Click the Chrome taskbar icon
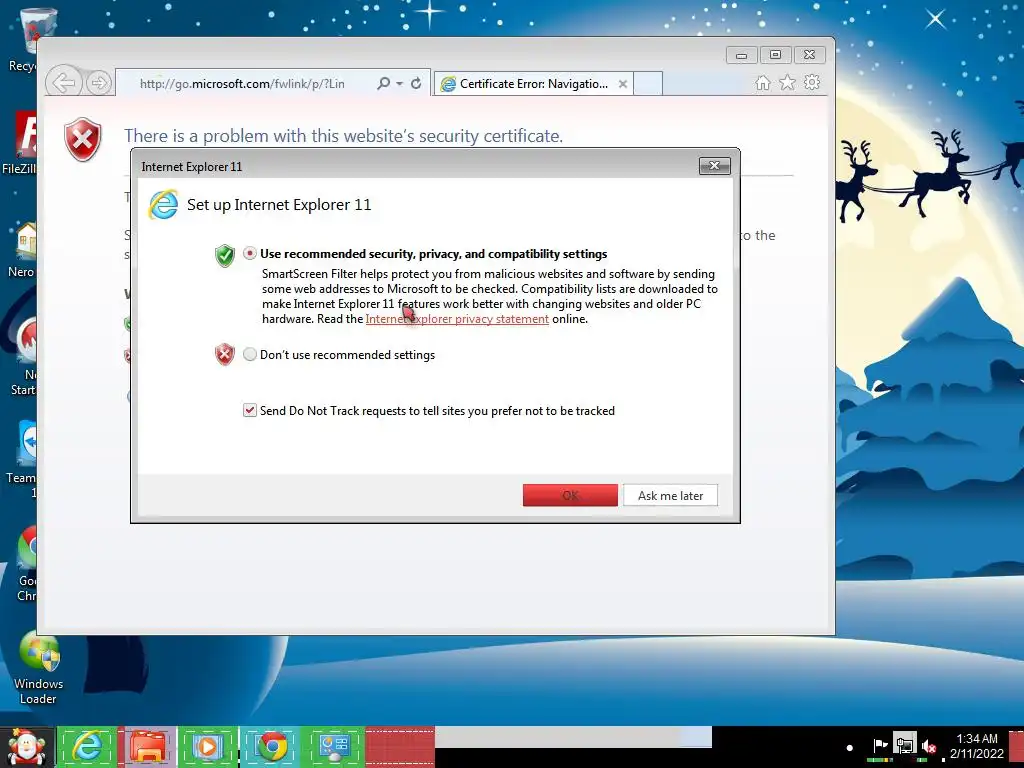Screen dimensions: 1024x768 tap(272, 746)
